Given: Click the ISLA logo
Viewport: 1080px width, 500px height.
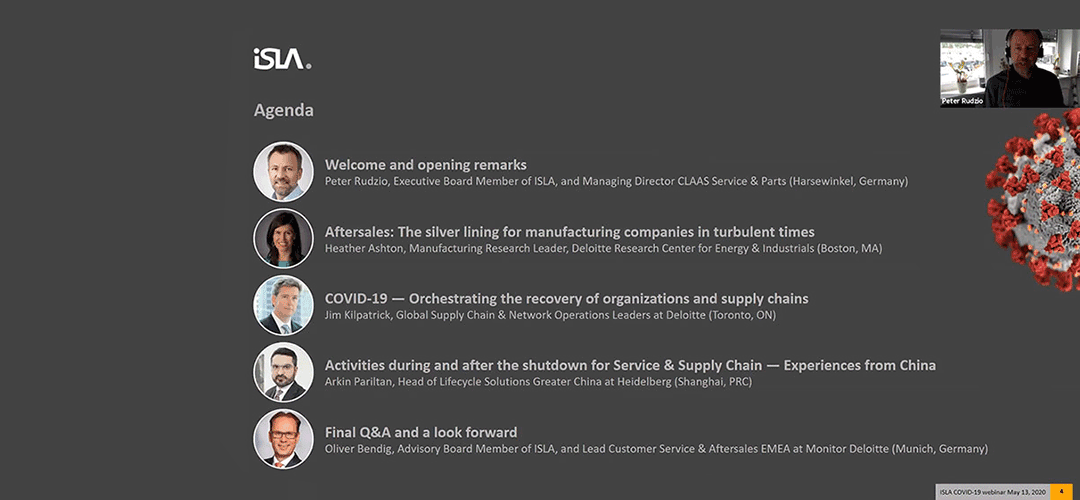Looking at the screenshot, I should 282,59.
